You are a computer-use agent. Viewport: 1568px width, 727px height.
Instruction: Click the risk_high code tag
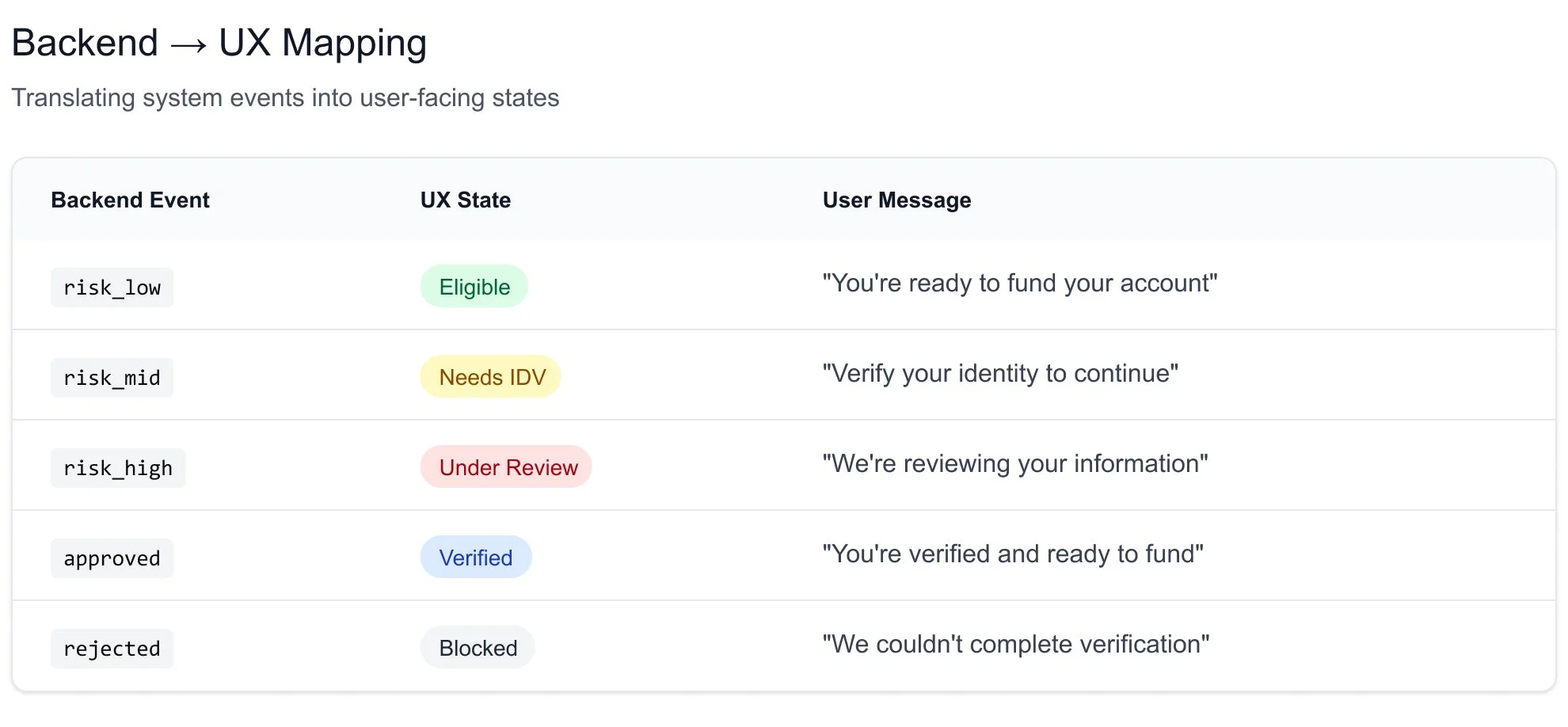[x=118, y=468]
